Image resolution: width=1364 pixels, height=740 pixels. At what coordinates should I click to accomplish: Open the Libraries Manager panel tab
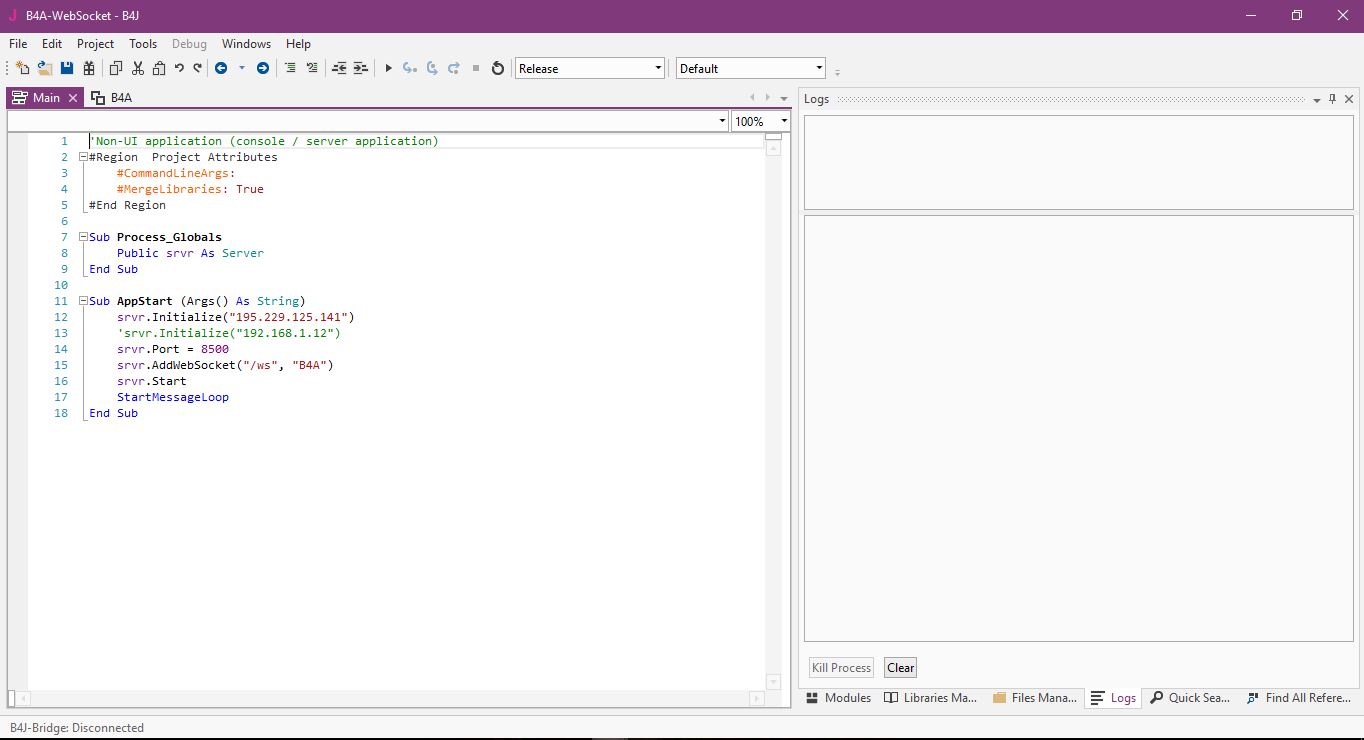[x=931, y=698]
